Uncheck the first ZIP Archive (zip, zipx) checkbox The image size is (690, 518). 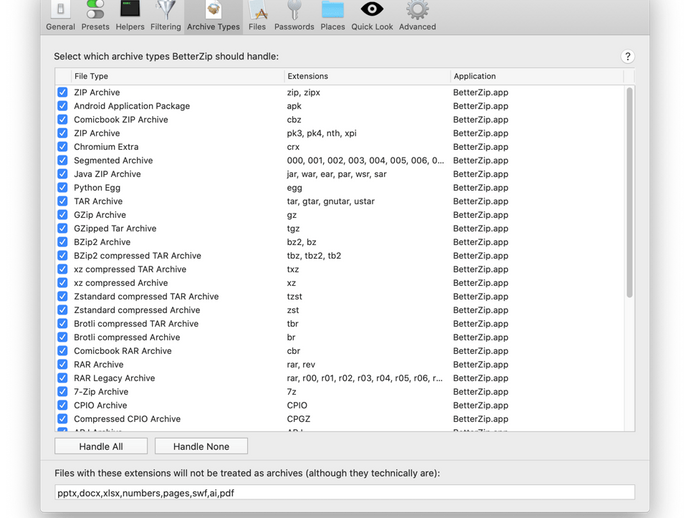[x=62, y=92]
